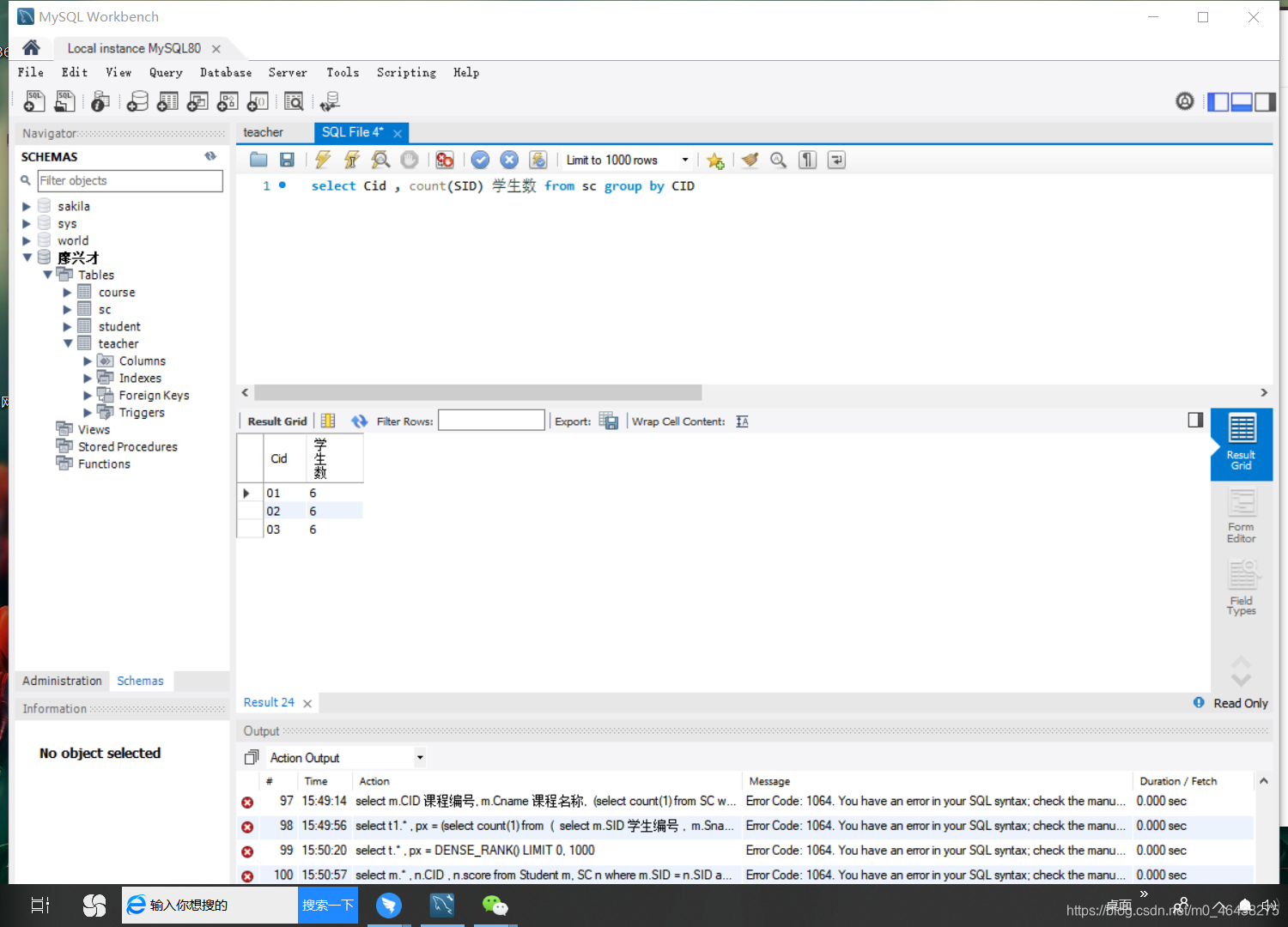Image resolution: width=1288 pixels, height=927 pixels.
Task: Create new schema icon
Action: click(137, 101)
